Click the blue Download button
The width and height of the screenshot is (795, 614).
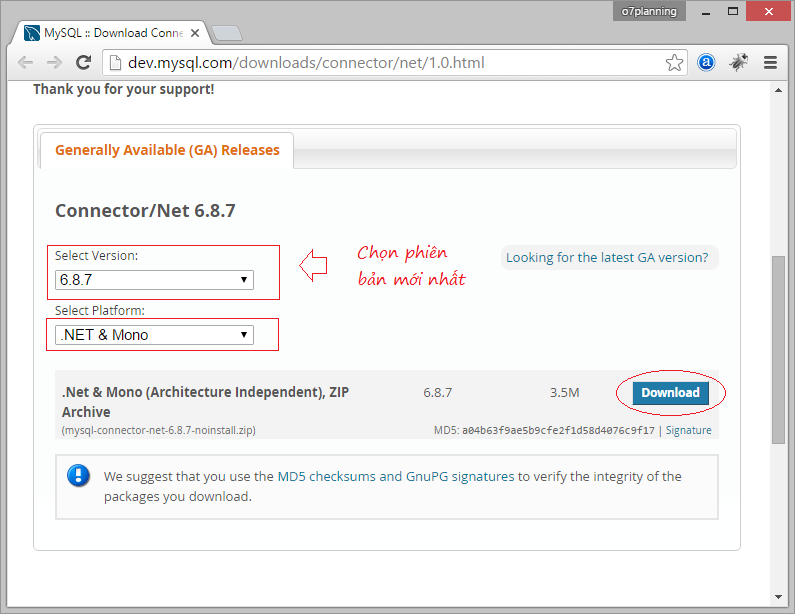pos(670,393)
